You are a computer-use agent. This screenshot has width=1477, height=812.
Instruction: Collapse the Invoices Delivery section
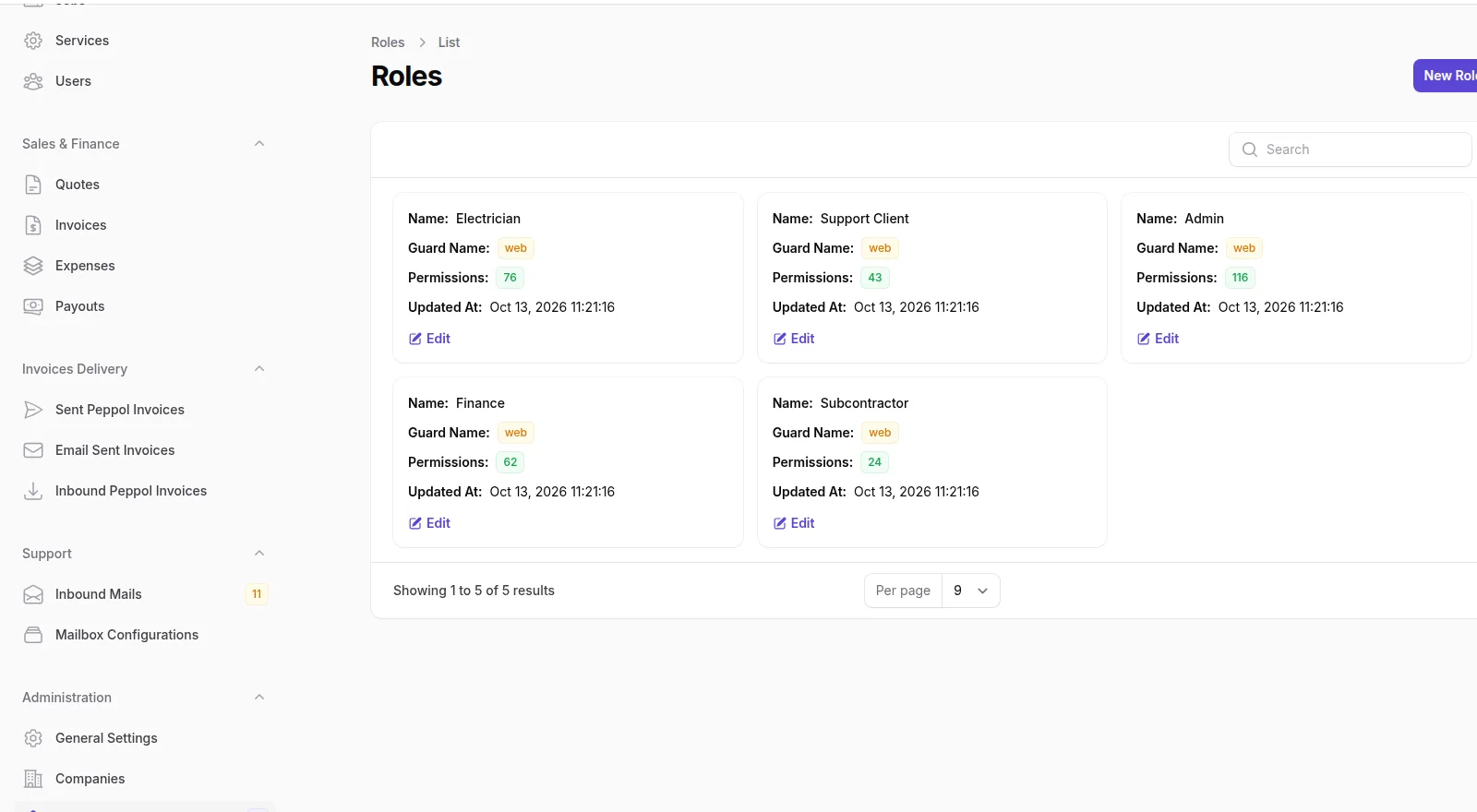(x=259, y=369)
